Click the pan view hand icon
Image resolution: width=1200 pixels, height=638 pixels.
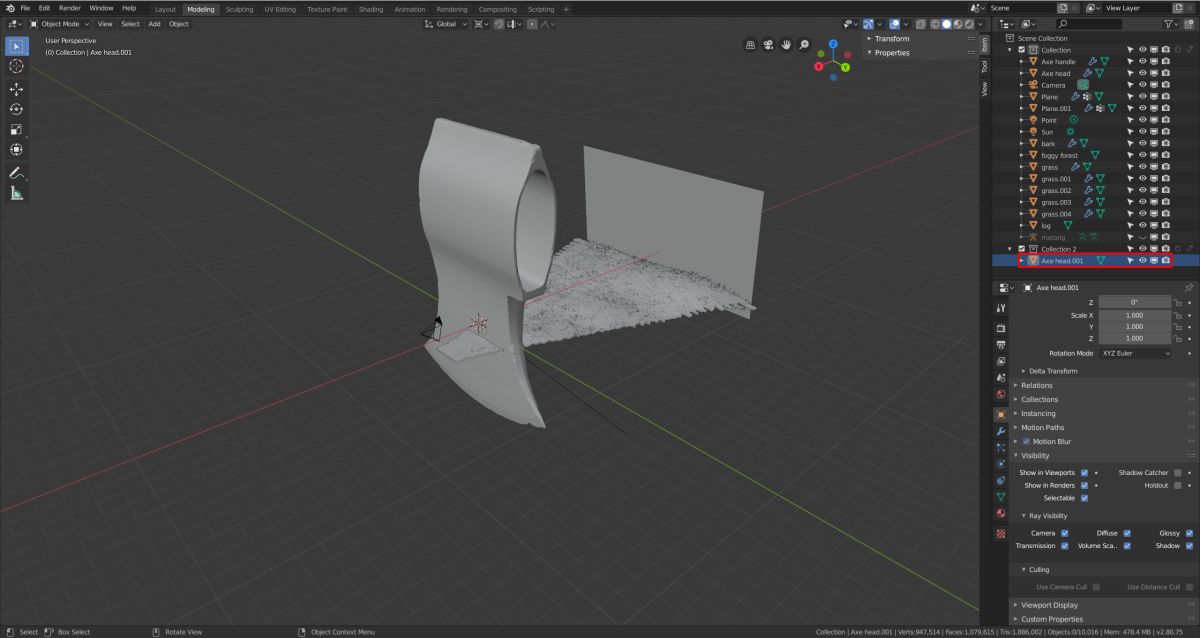pos(787,45)
